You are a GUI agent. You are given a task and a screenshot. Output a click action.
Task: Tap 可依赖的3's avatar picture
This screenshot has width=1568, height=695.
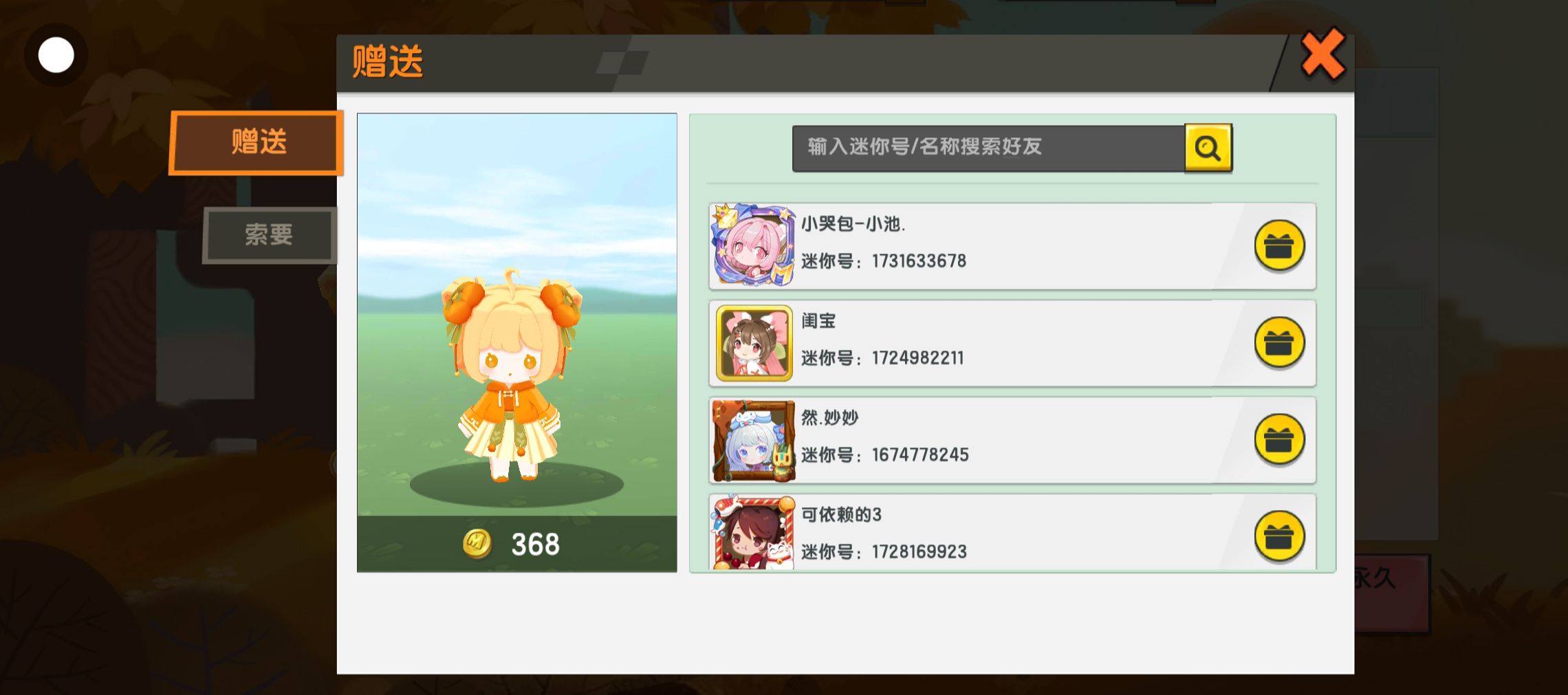pyautogui.click(x=753, y=533)
